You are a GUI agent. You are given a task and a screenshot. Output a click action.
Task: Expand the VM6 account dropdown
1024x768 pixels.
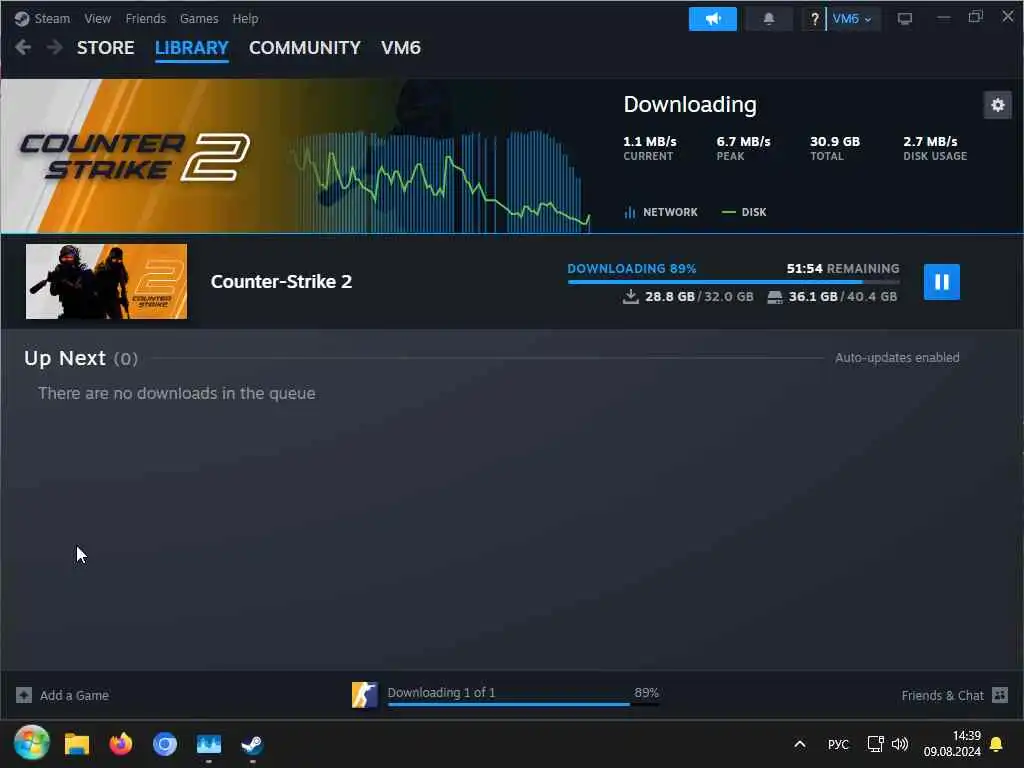(x=852, y=19)
